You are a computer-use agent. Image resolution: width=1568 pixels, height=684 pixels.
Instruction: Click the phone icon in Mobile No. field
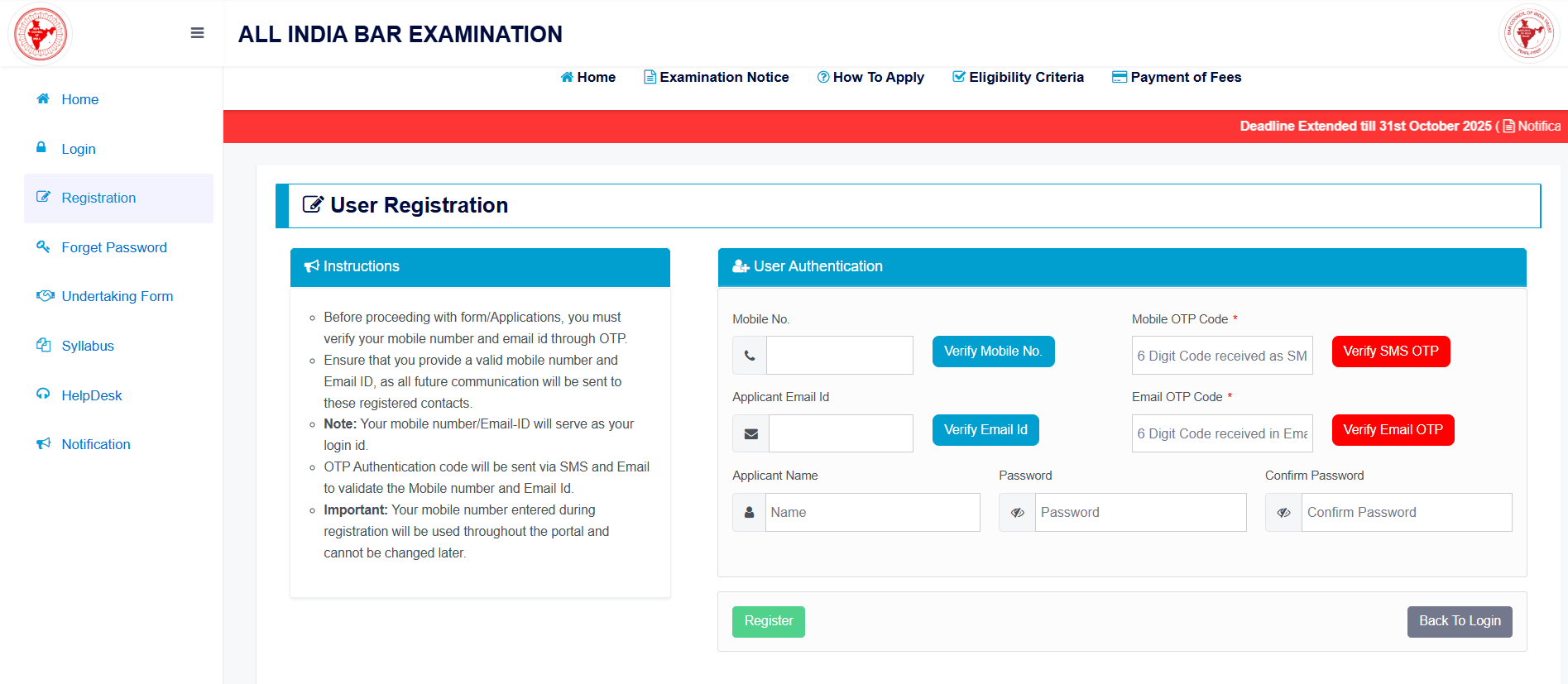750,356
